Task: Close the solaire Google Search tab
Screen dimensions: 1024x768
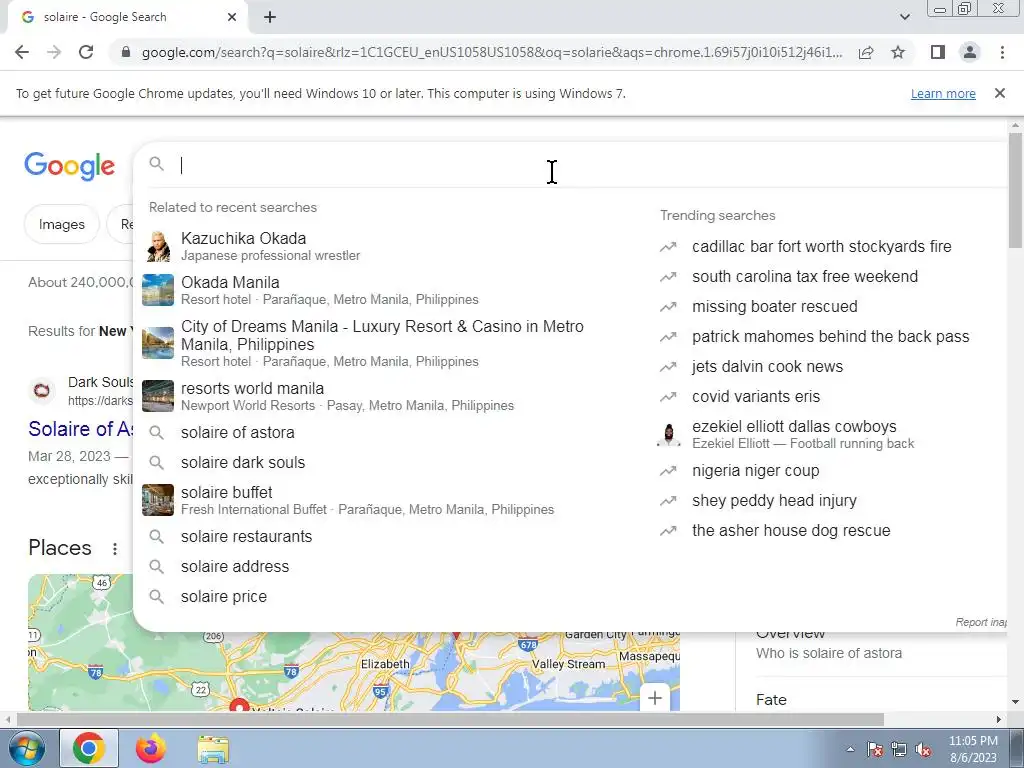Action: click(232, 17)
